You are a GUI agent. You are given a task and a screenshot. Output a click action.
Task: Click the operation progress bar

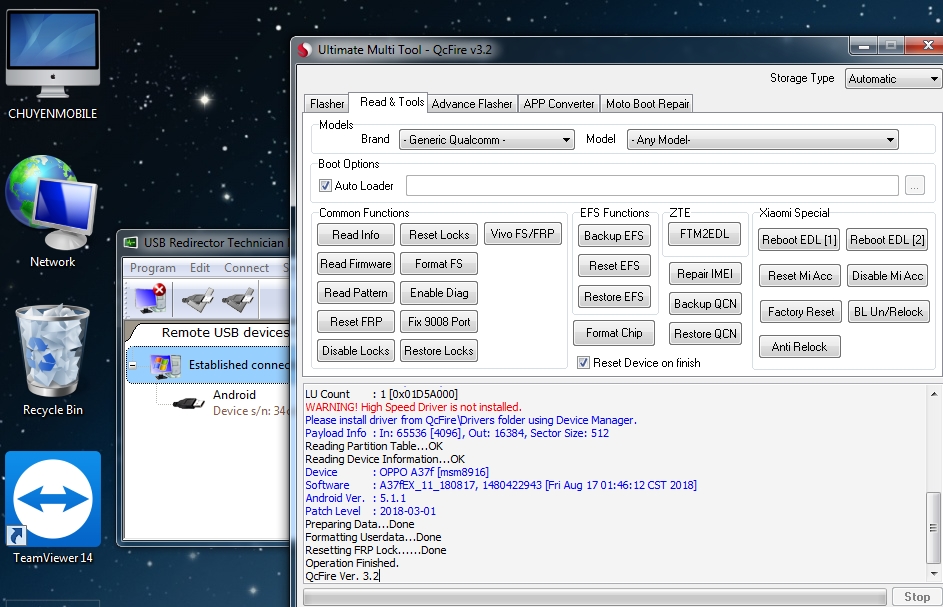[594, 597]
